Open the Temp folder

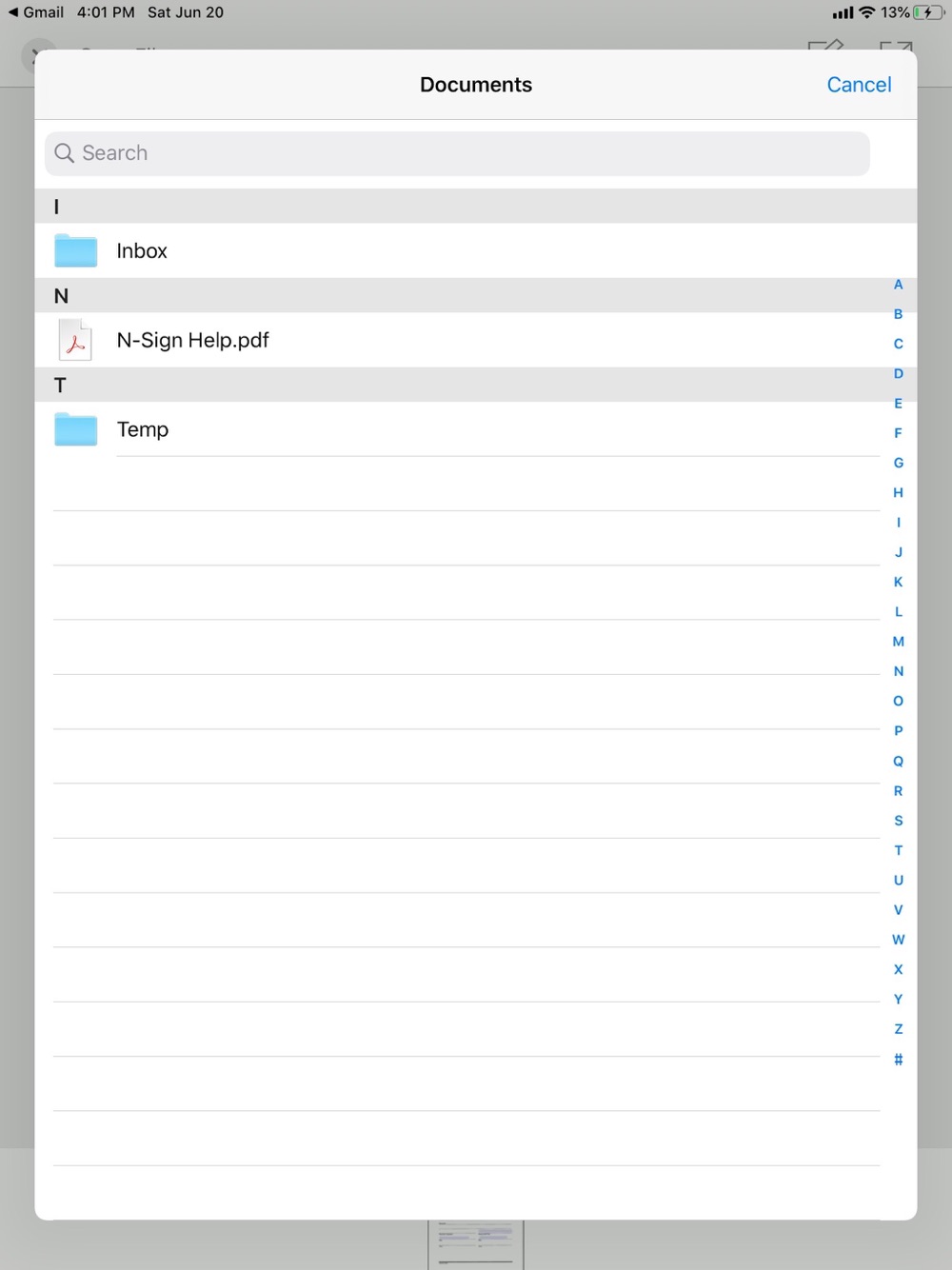[143, 429]
